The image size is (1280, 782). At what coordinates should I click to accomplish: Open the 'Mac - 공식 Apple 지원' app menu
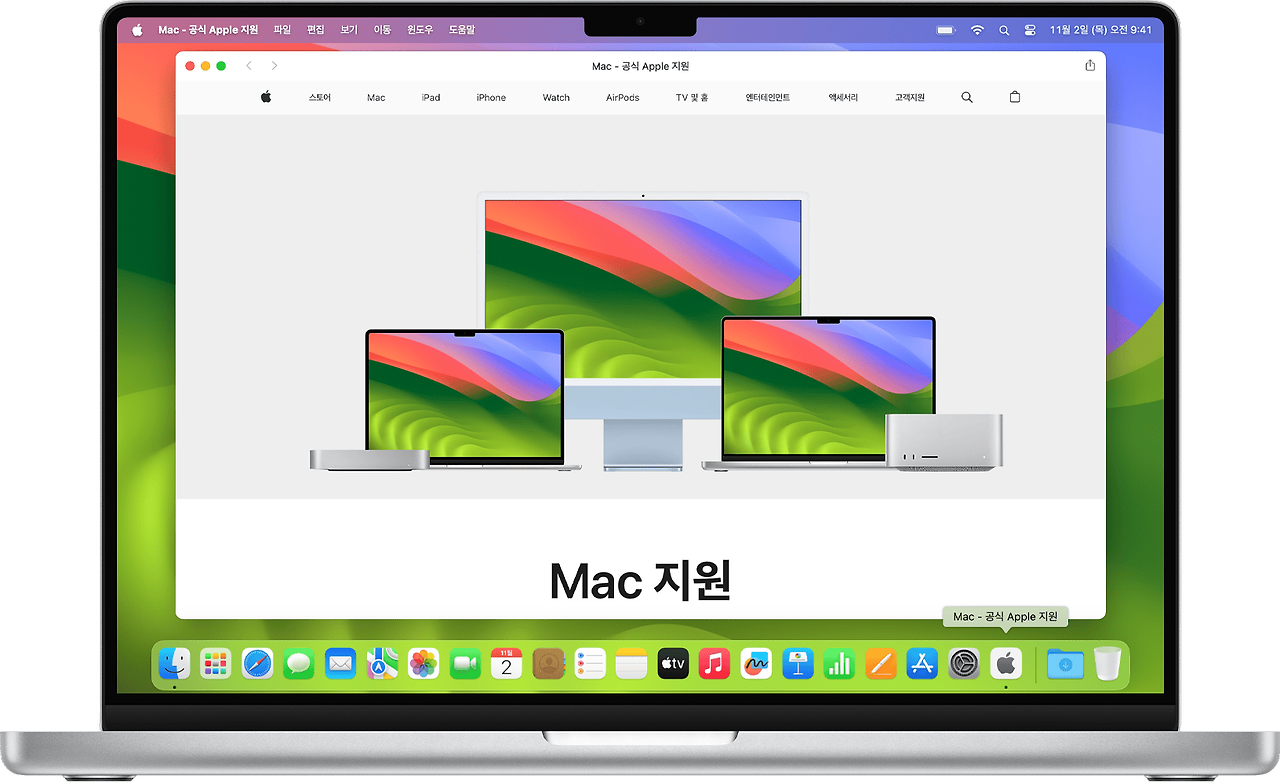208,30
